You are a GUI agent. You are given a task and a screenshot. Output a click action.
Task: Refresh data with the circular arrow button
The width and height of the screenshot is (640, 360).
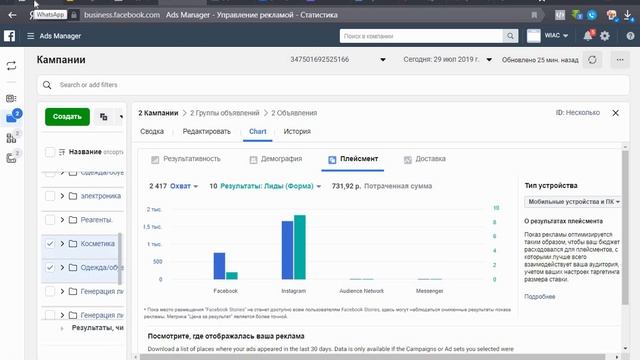click(x=592, y=60)
